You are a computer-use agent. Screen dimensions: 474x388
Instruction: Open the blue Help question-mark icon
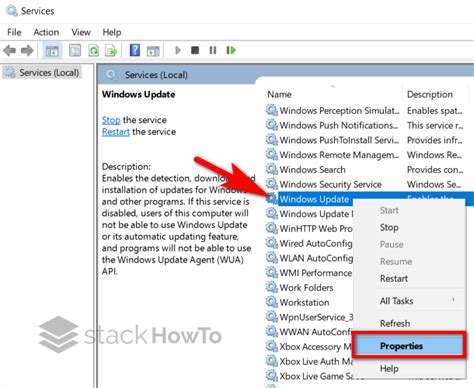point(135,50)
